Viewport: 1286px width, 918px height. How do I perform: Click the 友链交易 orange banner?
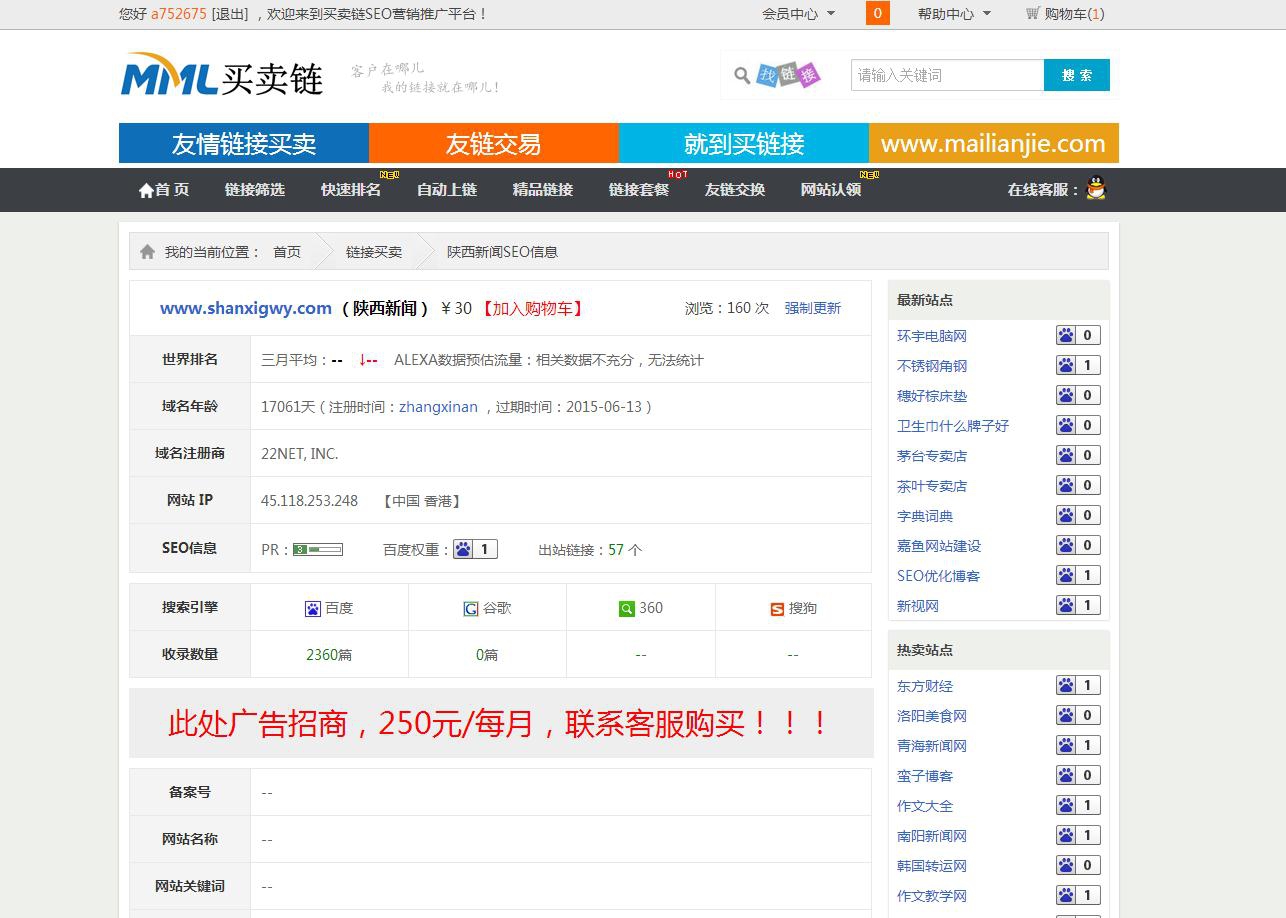[494, 143]
